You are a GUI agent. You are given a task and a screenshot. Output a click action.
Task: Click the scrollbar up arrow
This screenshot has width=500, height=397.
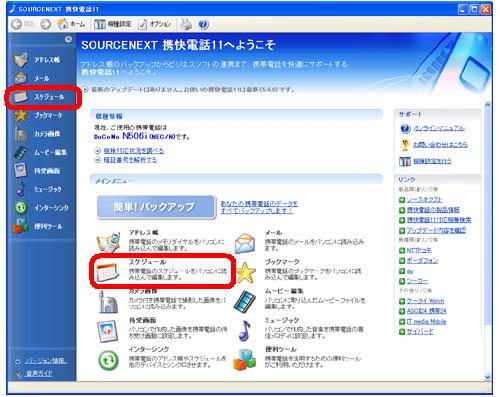coord(488,104)
